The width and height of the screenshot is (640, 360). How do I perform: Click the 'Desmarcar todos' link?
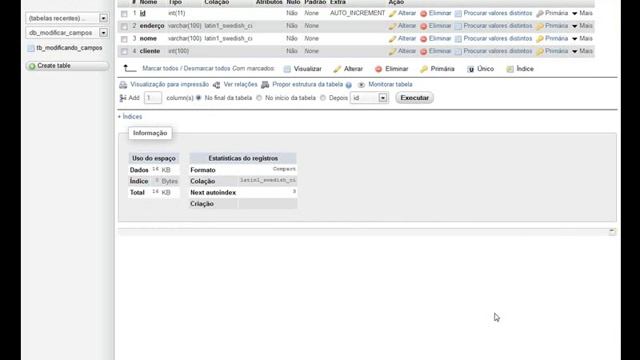click(x=207, y=69)
